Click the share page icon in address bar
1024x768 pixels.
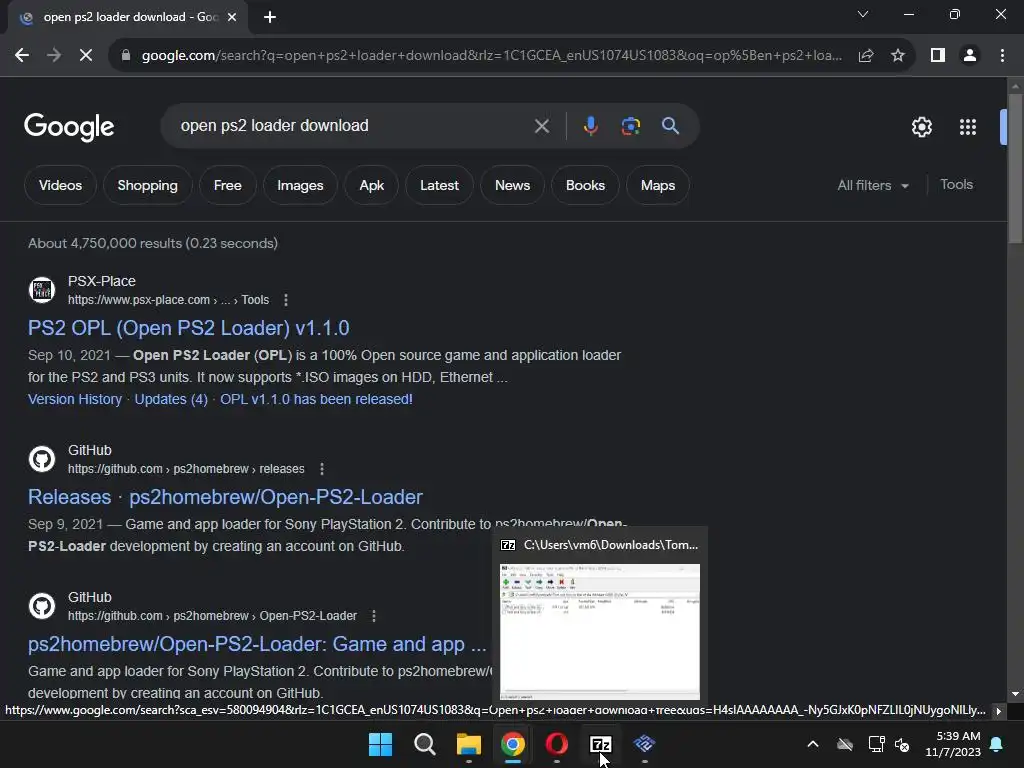866,56
